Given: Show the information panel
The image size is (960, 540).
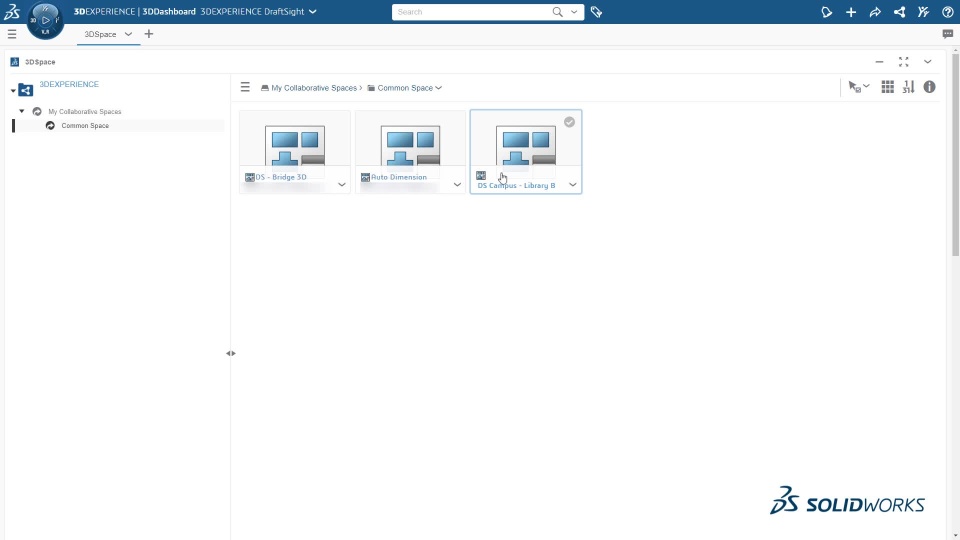Looking at the screenshot, I should click(x=929, y=87).
